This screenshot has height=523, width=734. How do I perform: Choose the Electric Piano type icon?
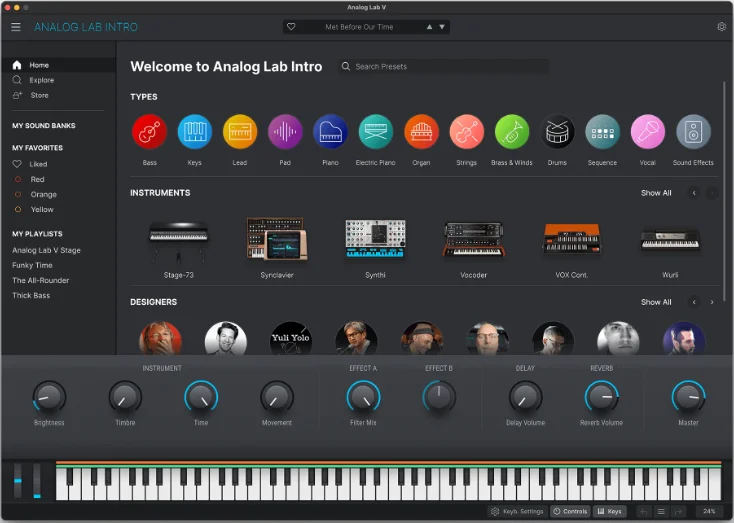375,132
